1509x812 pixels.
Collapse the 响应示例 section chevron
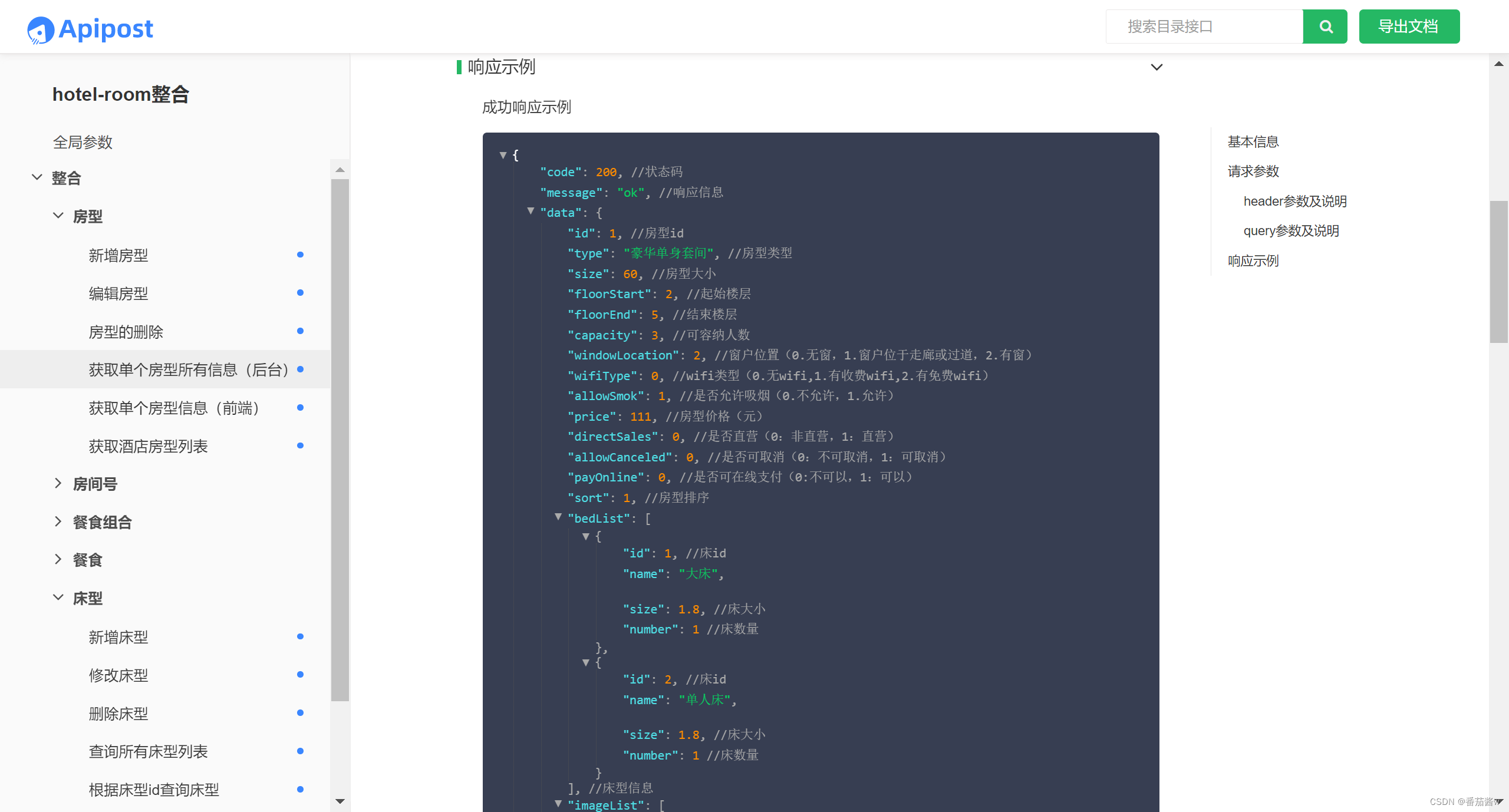(x=1157, y=67)
